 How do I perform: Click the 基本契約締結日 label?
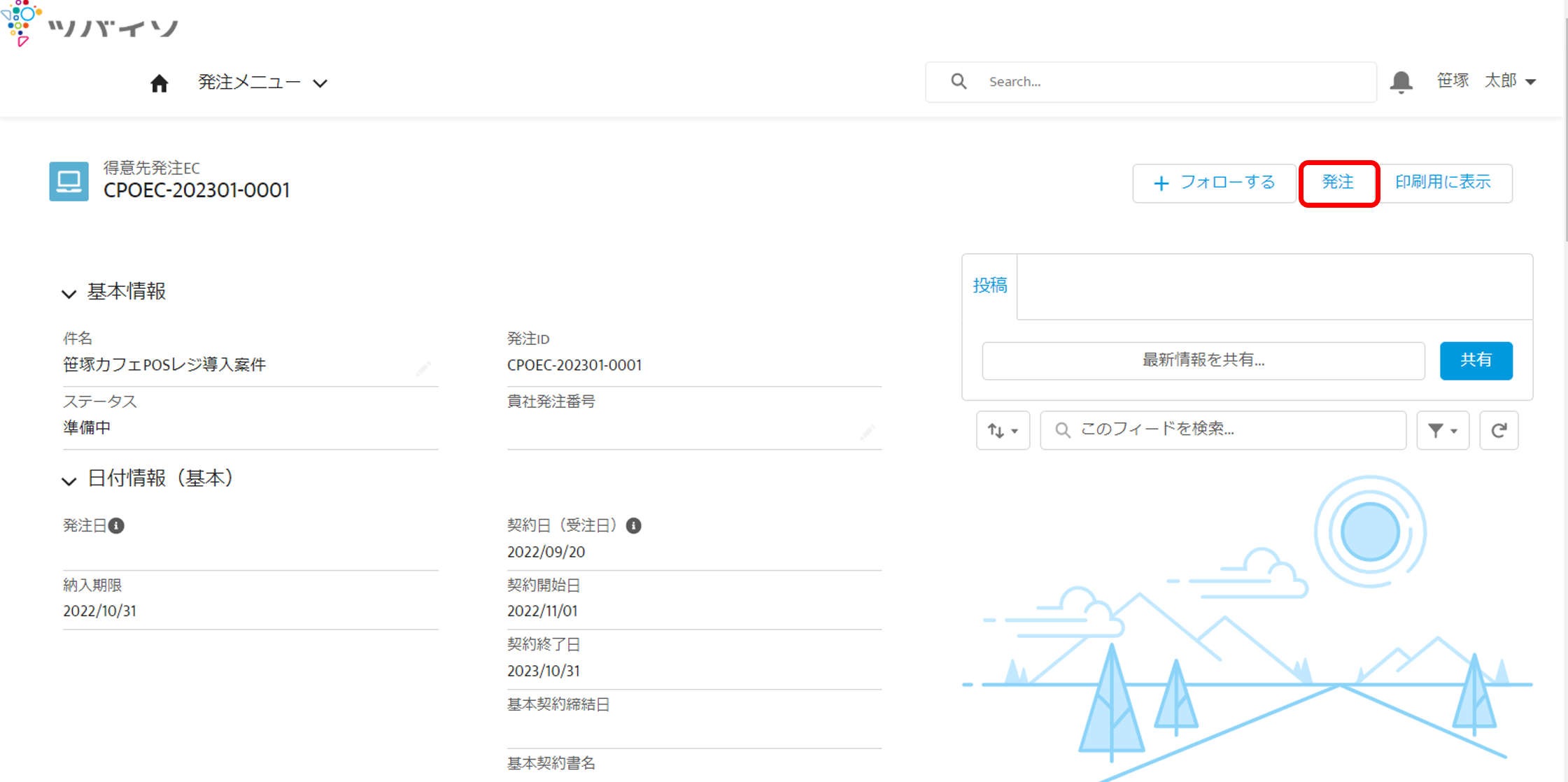[x=558, y=704]
